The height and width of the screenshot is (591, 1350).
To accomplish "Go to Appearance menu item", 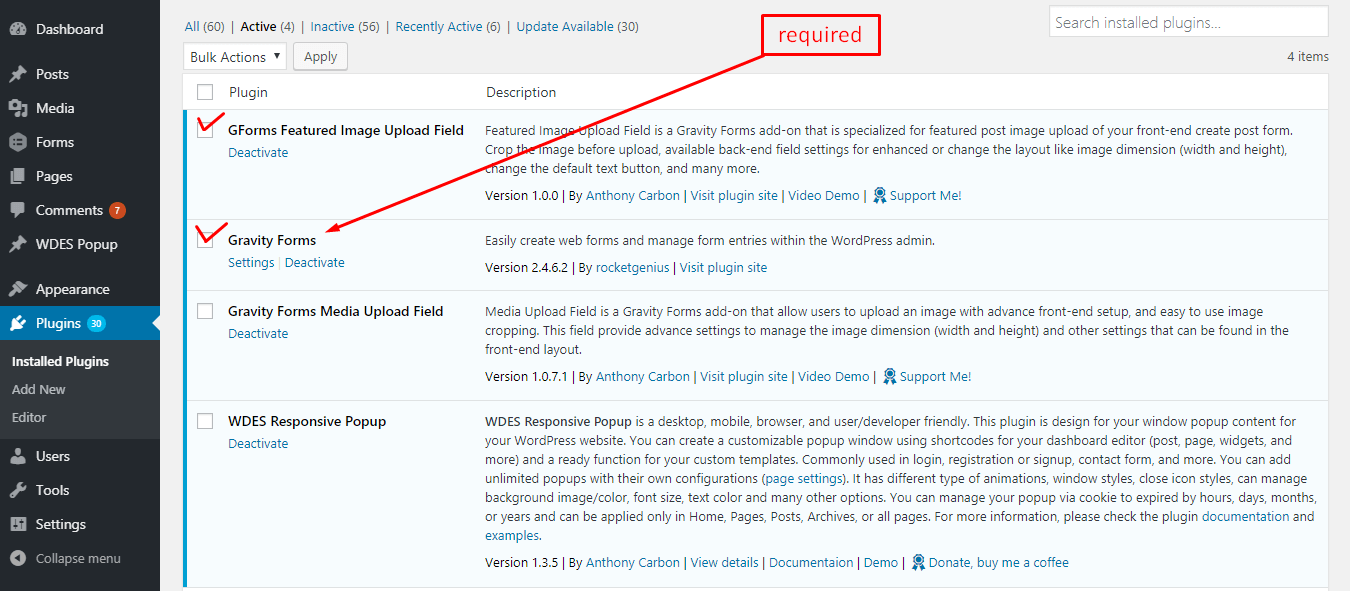I will pos(80,289).
